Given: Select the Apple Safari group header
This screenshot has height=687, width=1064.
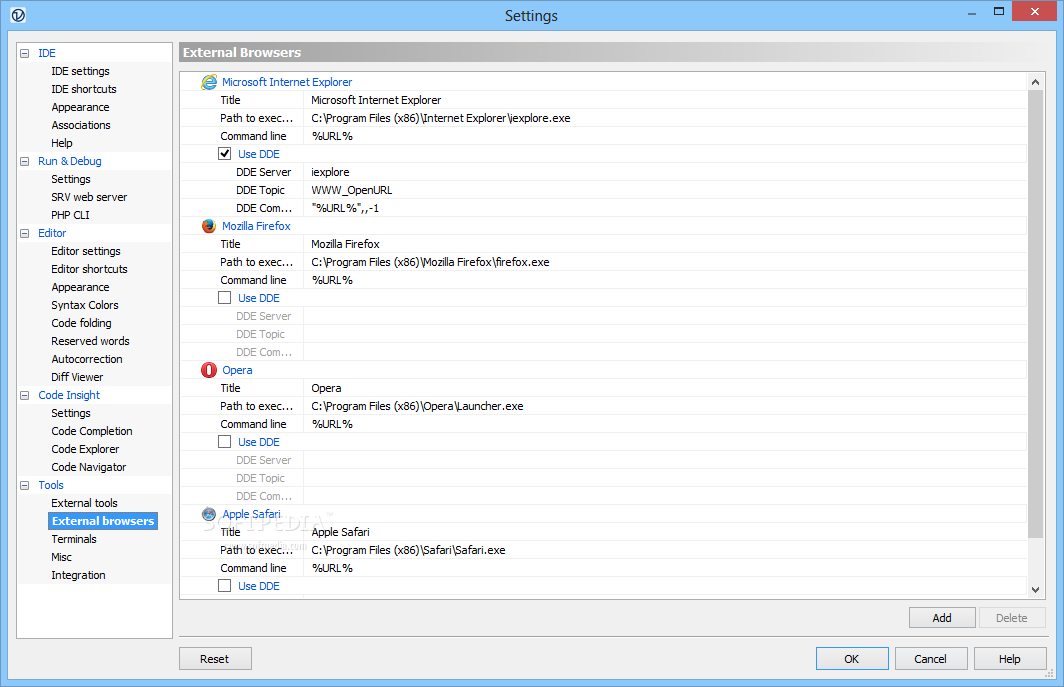Looking at the screenshot, I should tap(252, 514).
